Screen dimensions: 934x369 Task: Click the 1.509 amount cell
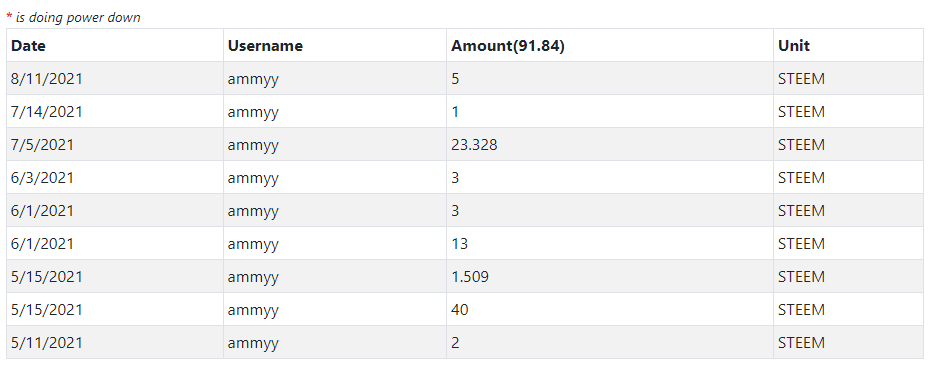[610, 277]
